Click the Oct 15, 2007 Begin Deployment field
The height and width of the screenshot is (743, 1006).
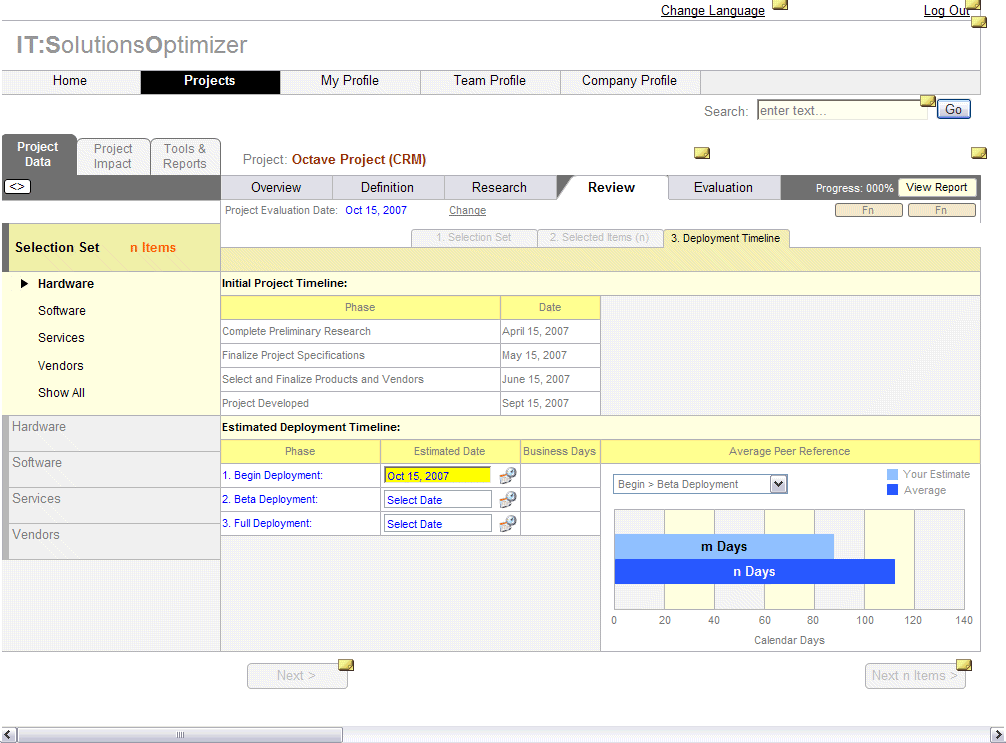(438, 475)
